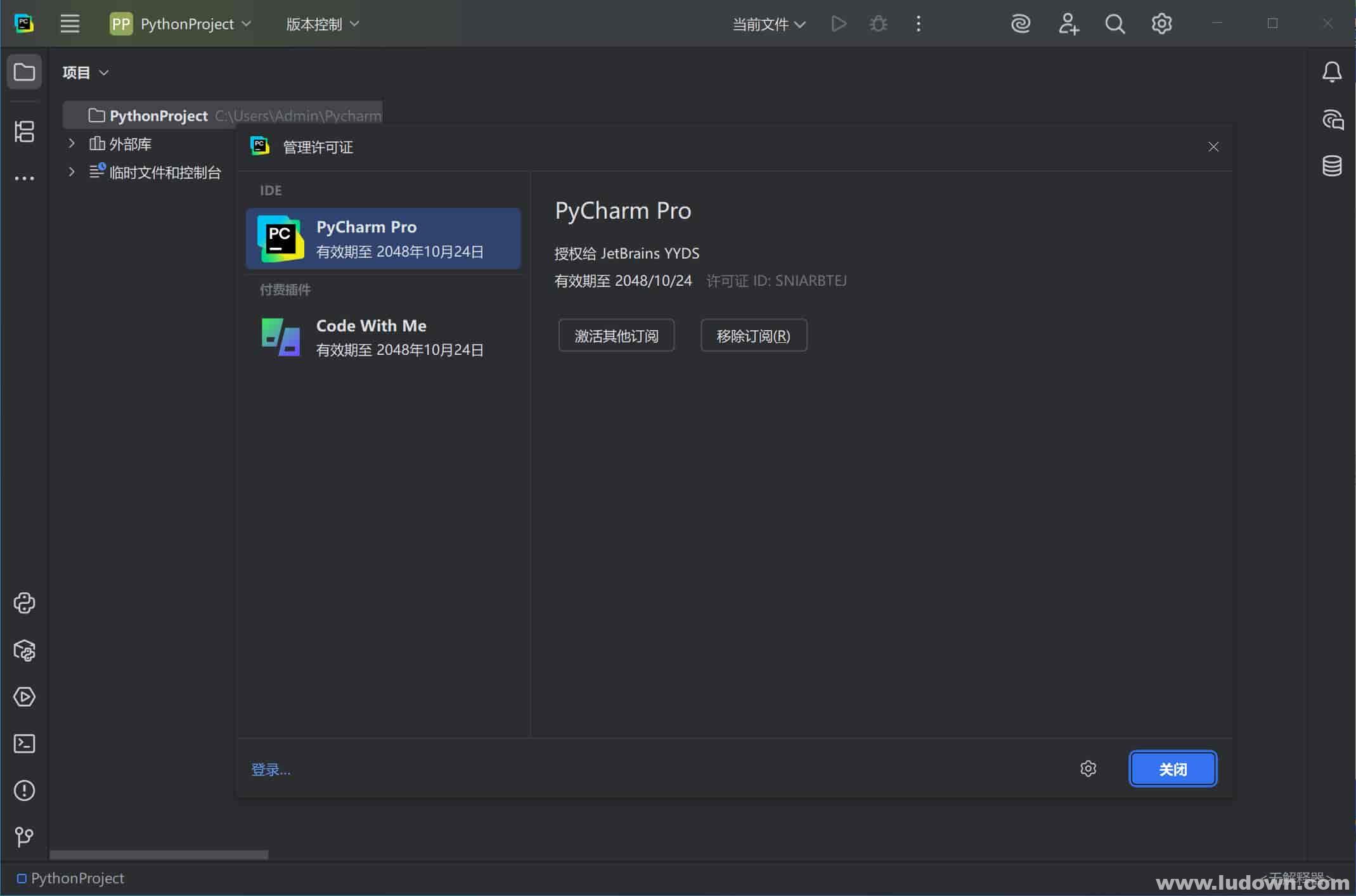Click the Code With Me add-user icon

(x=1068, y=24)
